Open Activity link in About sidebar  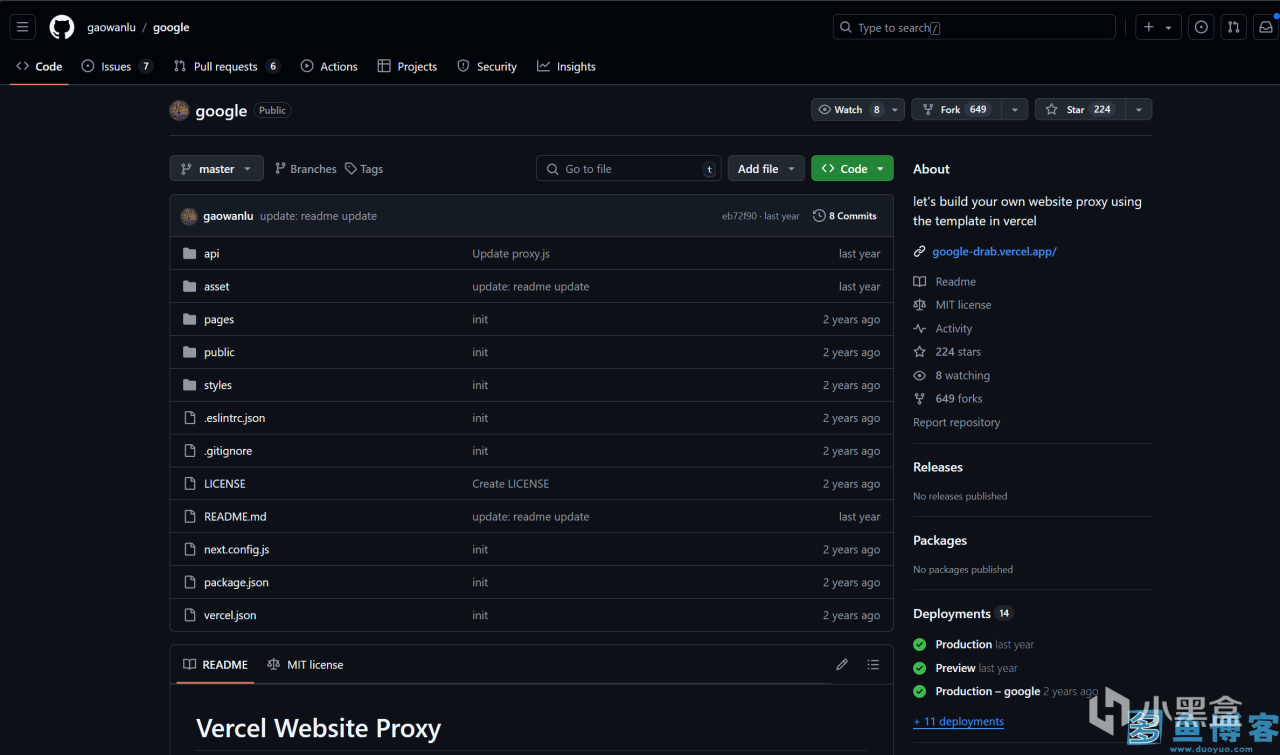(x=943, y=329)
